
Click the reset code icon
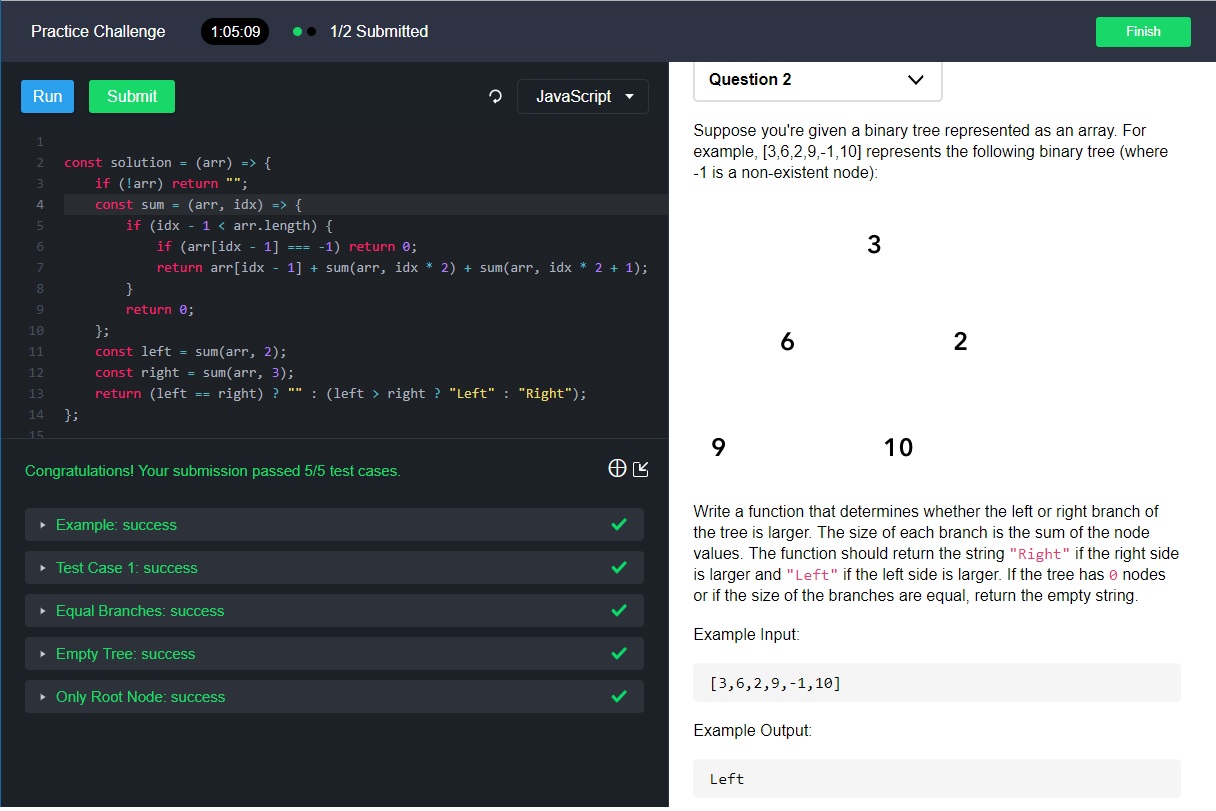point(494,96)
